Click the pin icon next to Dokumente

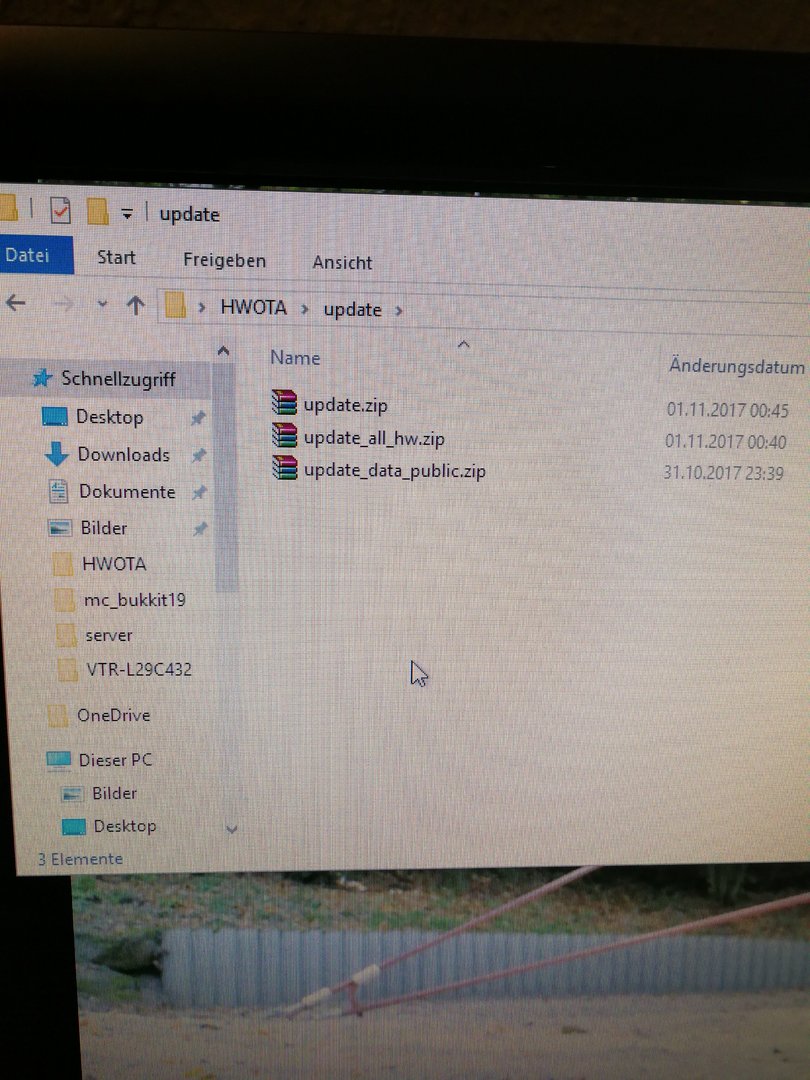click(x=200, y=492)
